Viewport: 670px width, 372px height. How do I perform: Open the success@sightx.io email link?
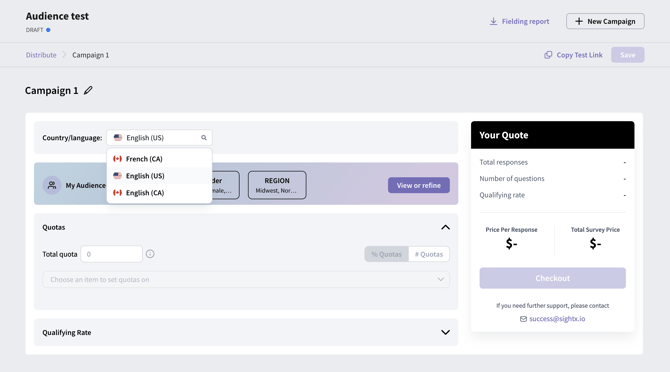[557, 319]
